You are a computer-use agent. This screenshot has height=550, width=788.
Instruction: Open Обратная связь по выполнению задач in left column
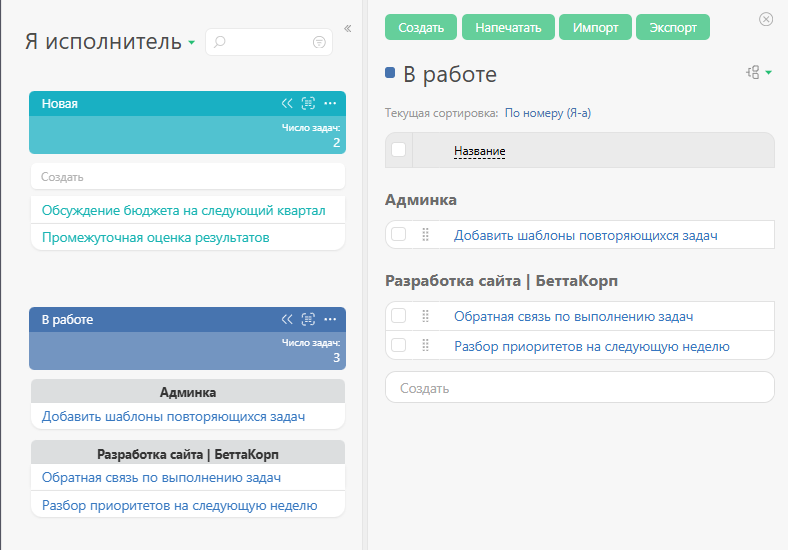click(161, 478)
